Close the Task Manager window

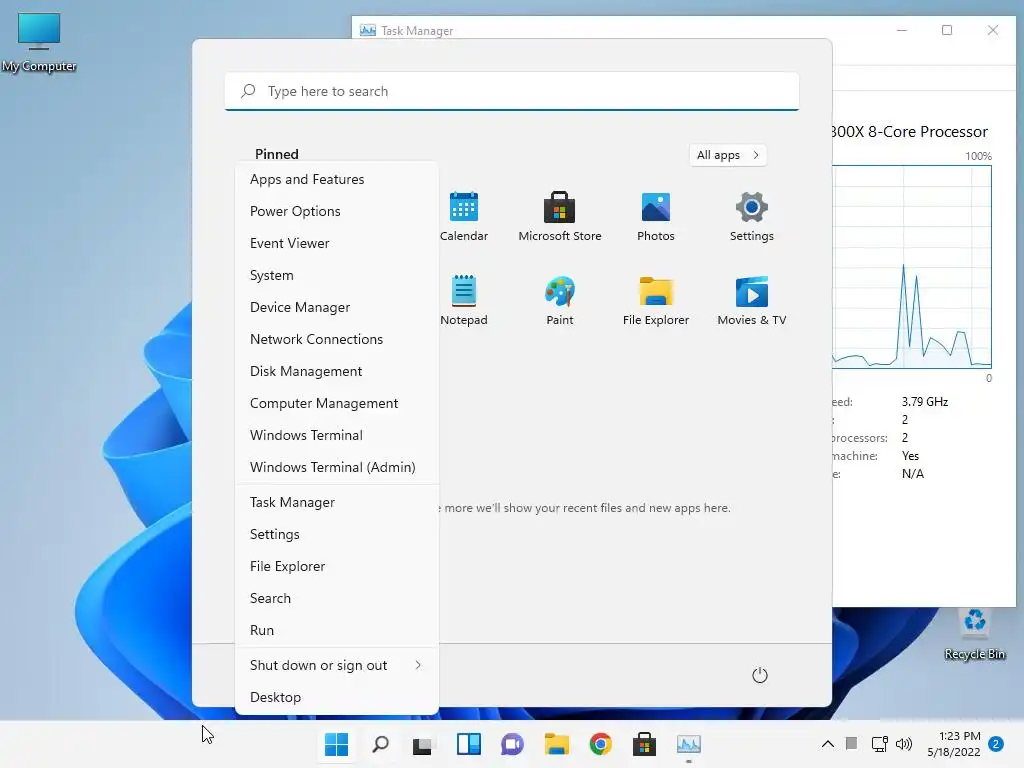pos(993,30)
